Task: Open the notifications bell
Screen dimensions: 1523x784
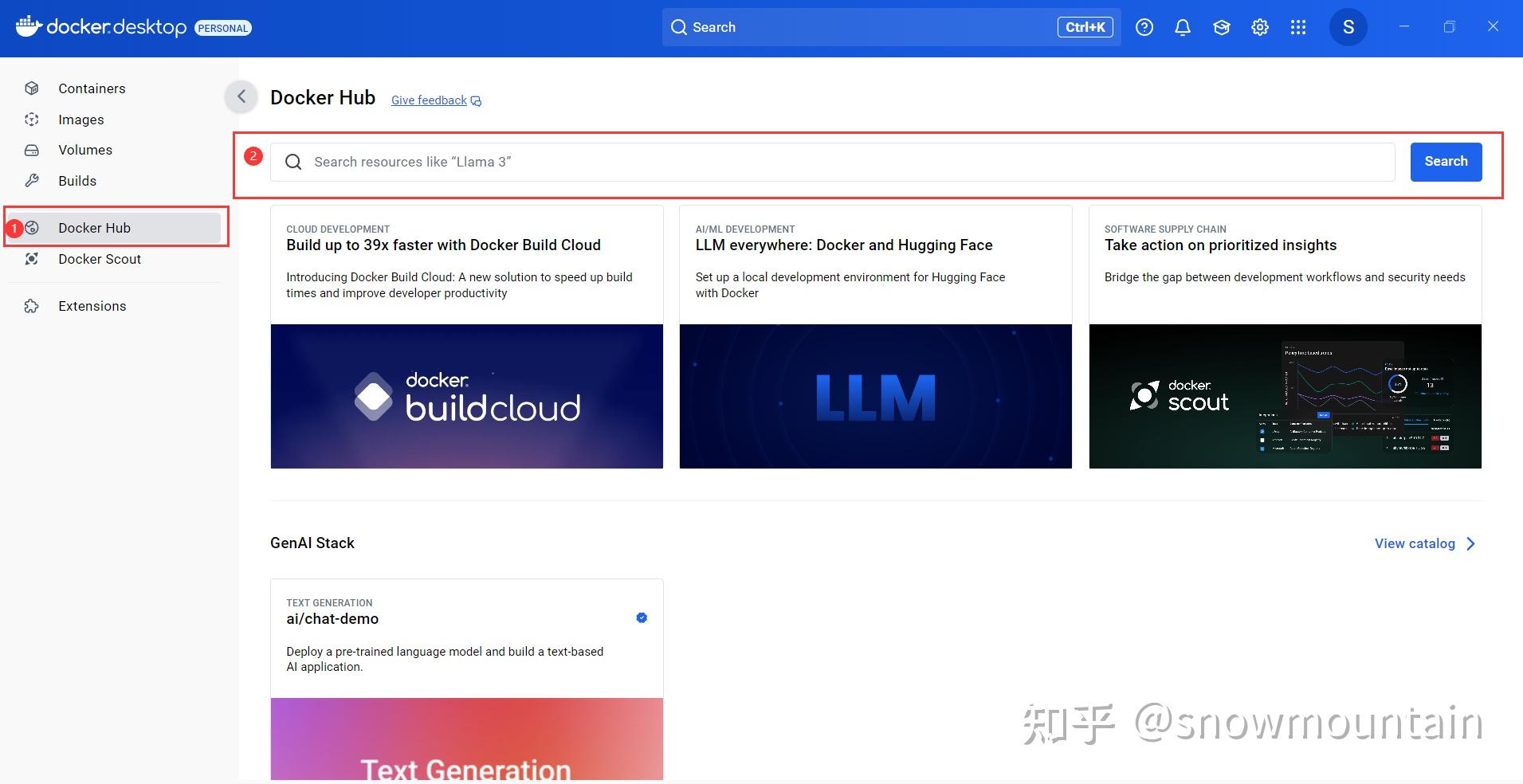Action: (x=1183, y=26)
